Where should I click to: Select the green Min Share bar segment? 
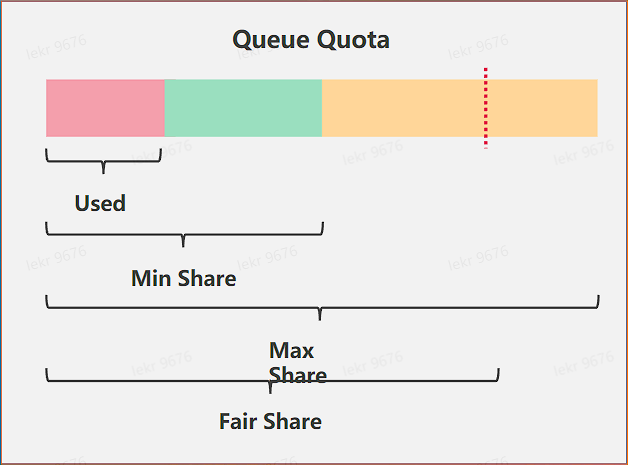243,107
